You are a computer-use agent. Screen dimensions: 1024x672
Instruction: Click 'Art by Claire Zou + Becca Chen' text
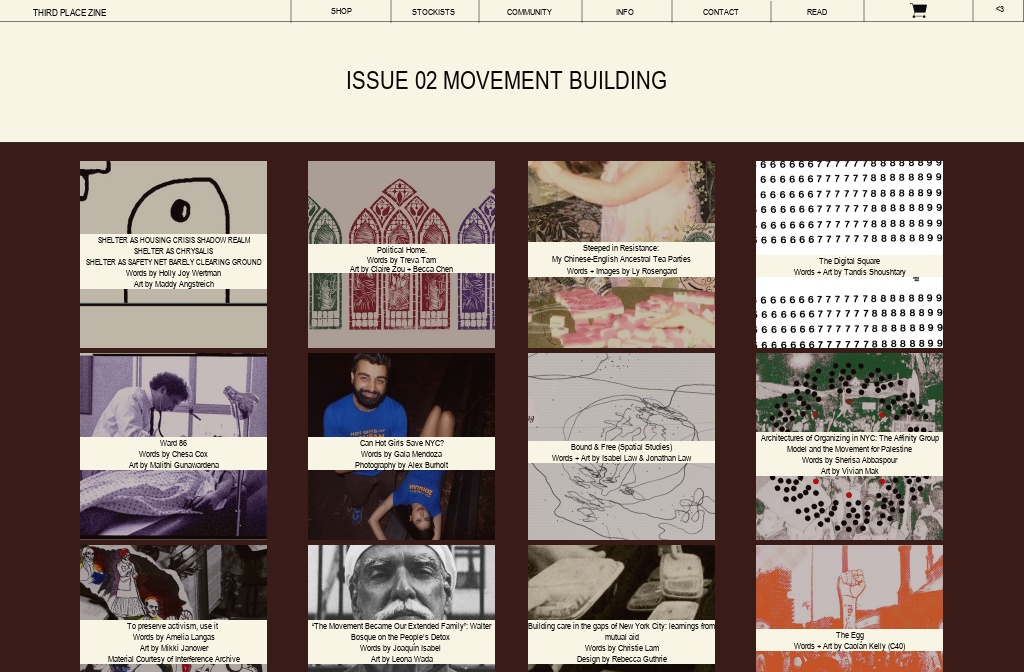pos(401,269)
